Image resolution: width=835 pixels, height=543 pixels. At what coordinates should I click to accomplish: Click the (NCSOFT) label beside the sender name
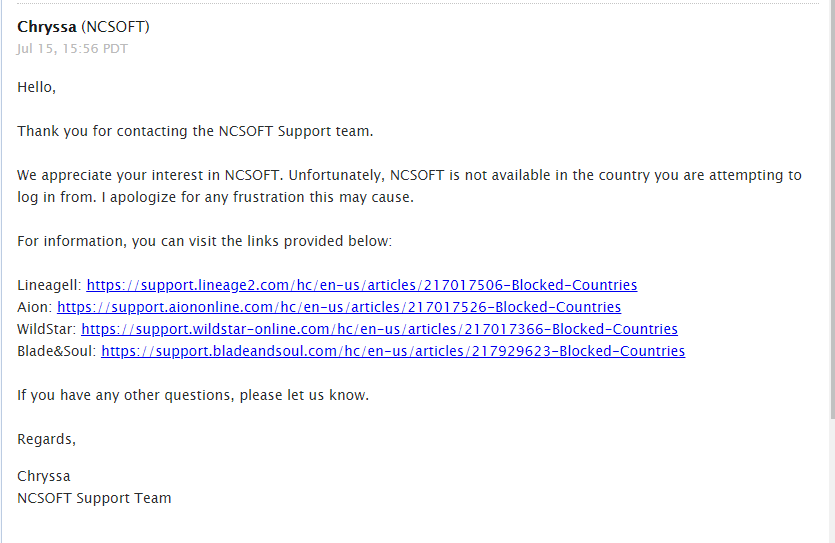(x=115, y=27)
